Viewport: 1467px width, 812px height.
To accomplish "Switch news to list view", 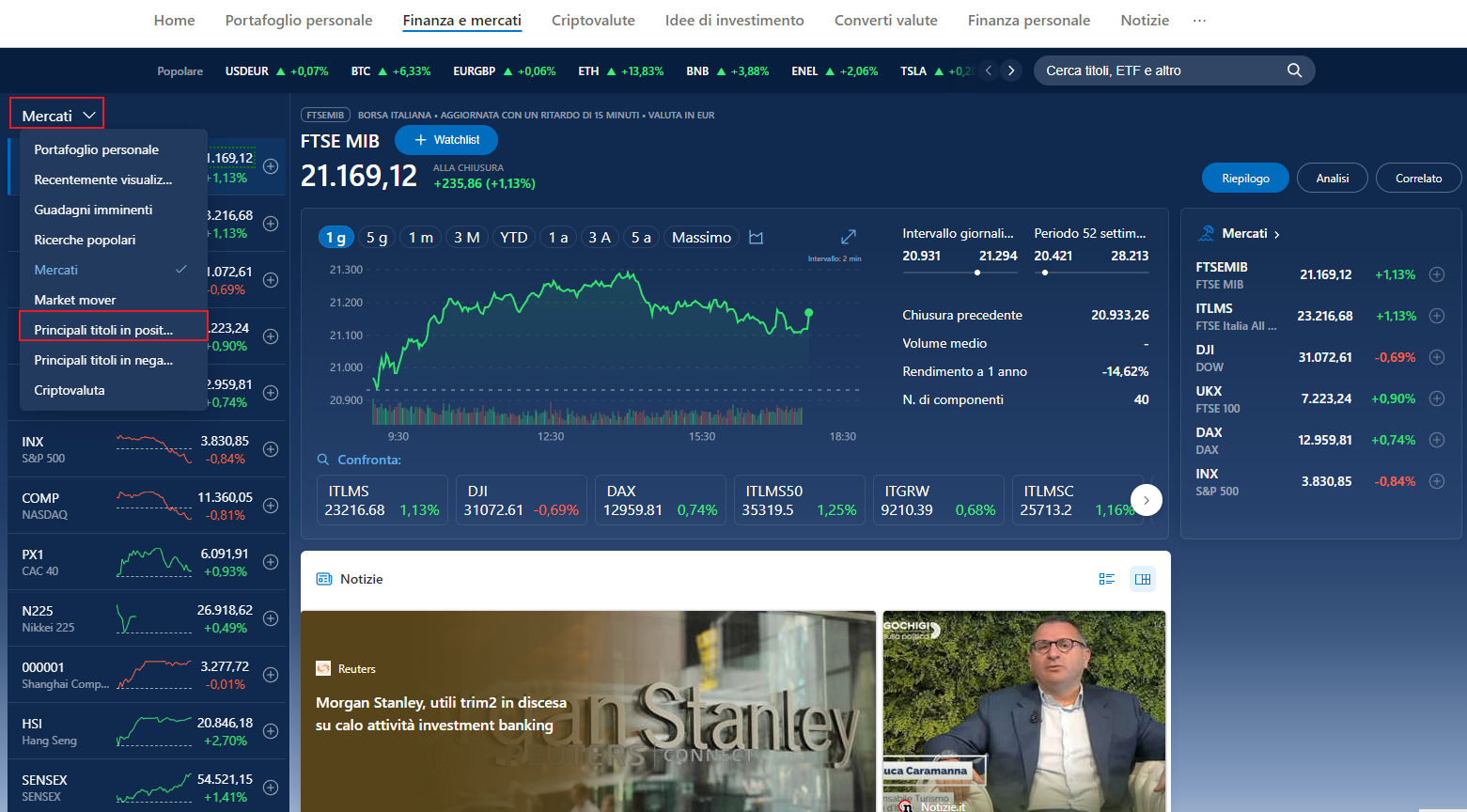I will (x=1107, y=579).
